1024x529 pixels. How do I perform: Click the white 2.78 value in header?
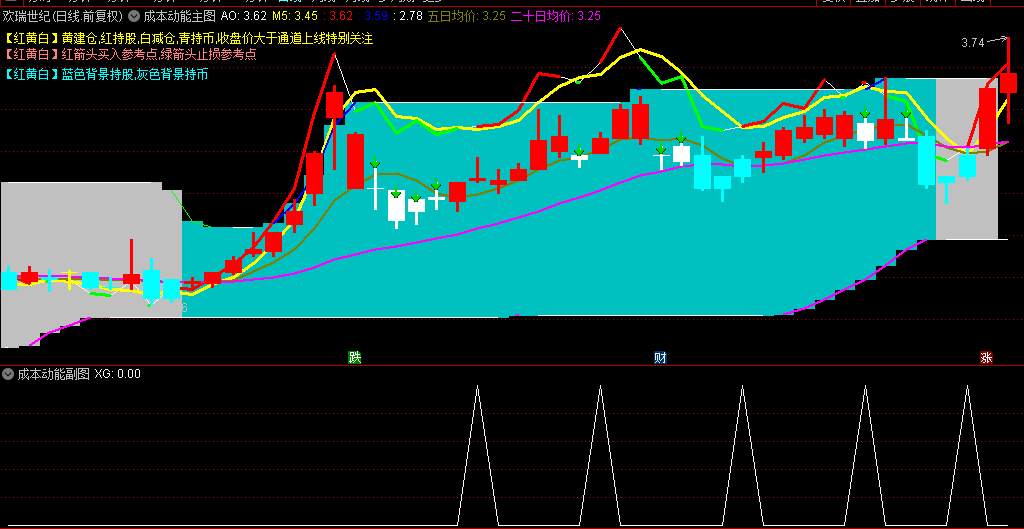pos(411,16)
